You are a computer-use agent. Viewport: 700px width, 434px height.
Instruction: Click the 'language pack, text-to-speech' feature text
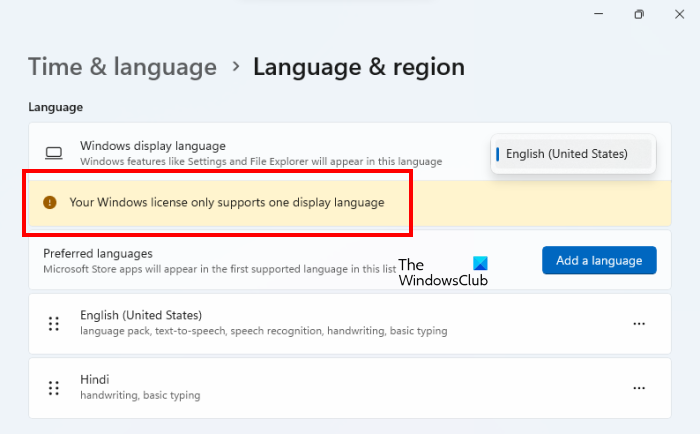point(263,331)
